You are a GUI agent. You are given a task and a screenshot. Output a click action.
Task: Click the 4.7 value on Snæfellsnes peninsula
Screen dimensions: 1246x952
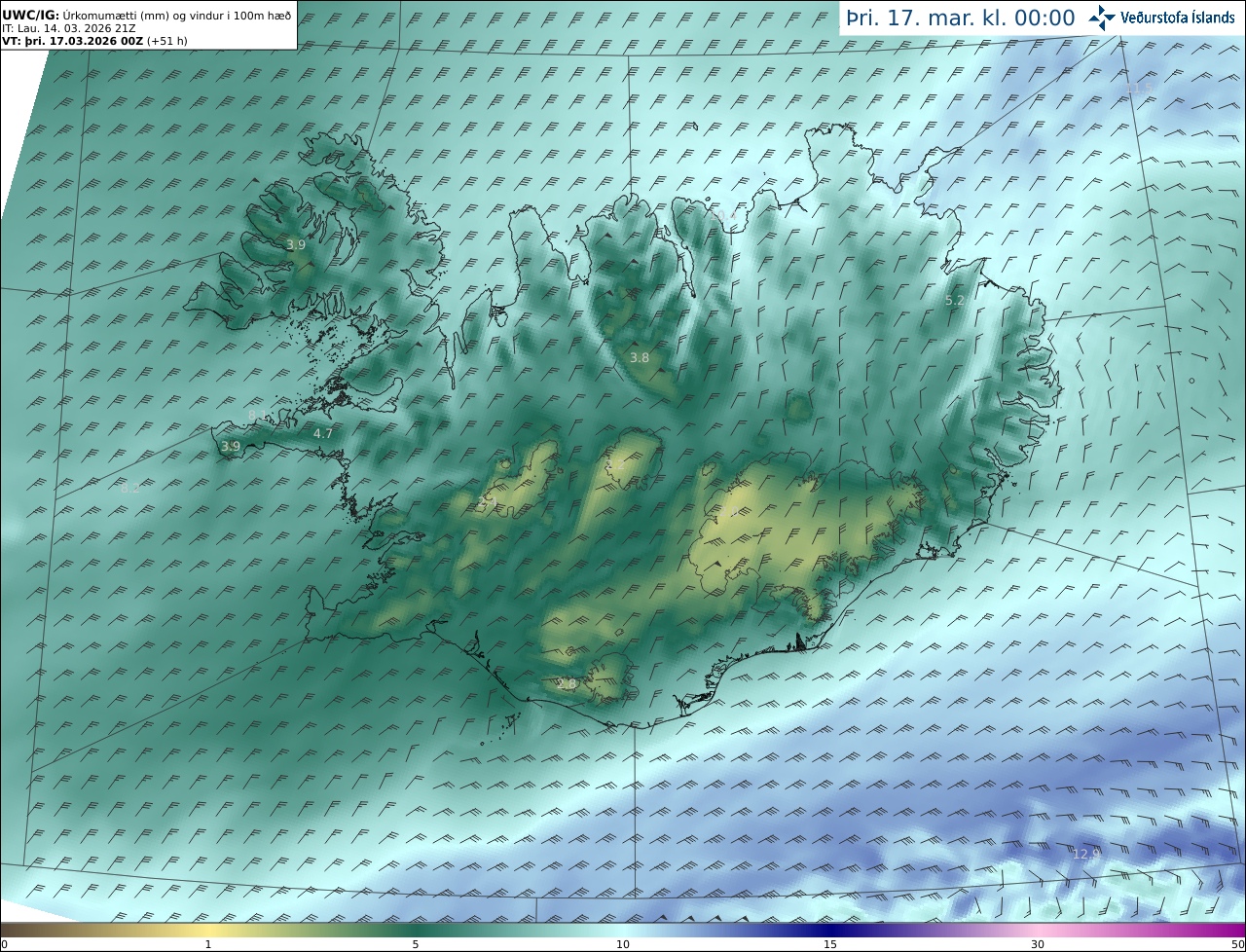tap(323, 434)
